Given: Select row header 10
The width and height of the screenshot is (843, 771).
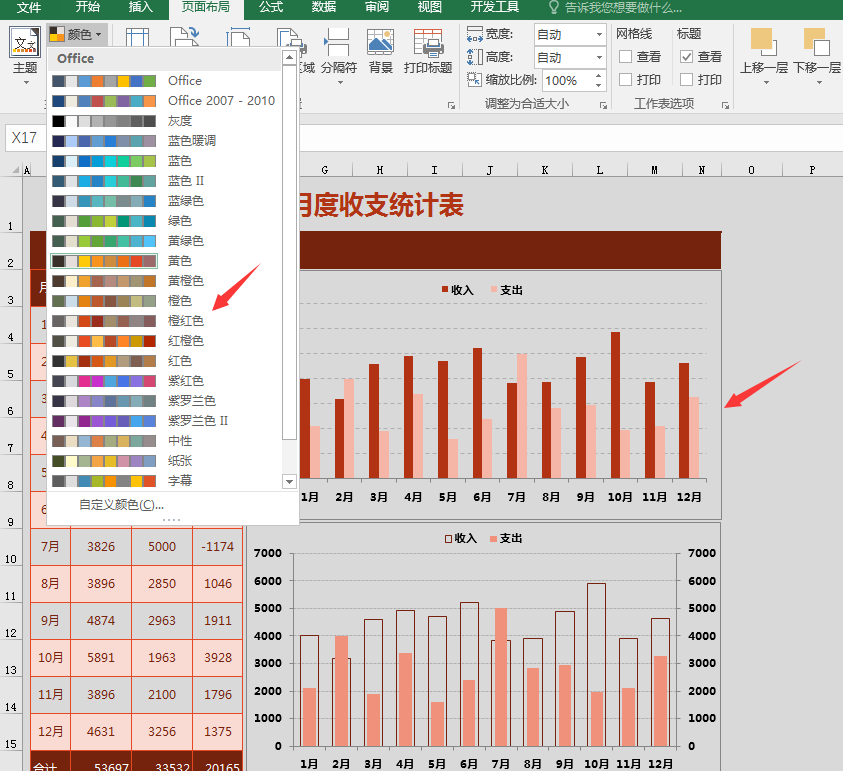Looking at the screenshot, I should 11,546.
